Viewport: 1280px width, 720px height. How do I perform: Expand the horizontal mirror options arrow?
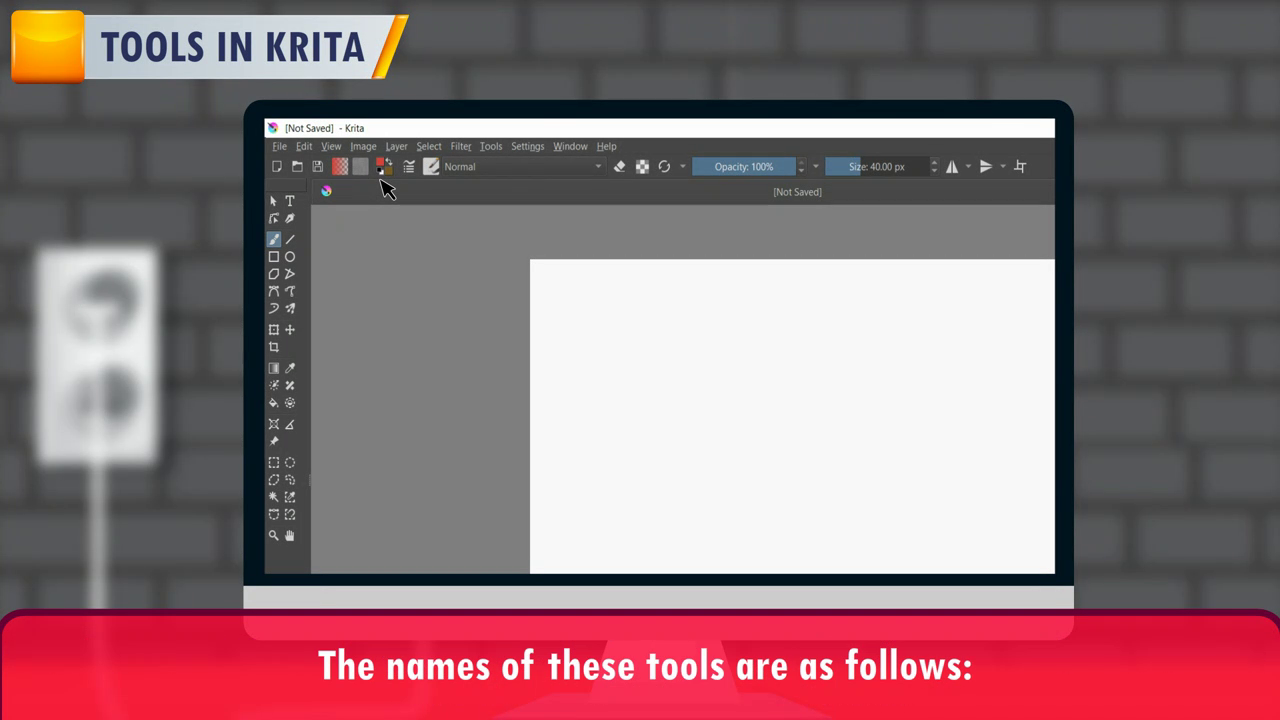[968, 167]
